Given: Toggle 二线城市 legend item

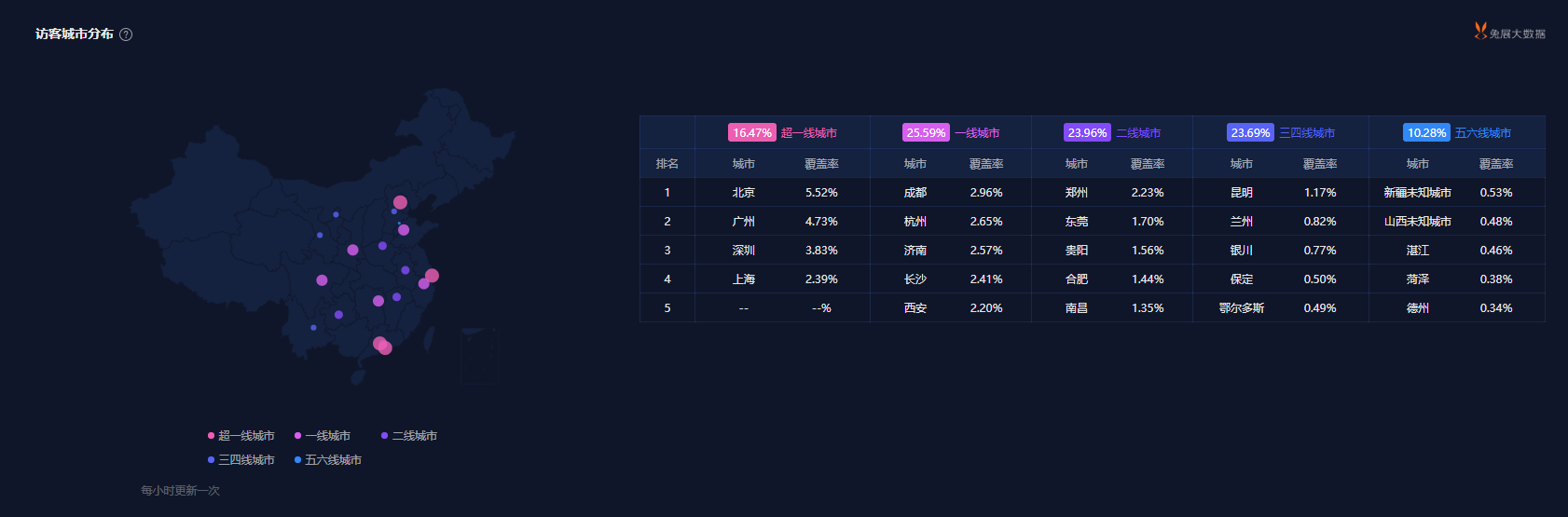Looking at the screenshot, I should [x=408, y=436].
